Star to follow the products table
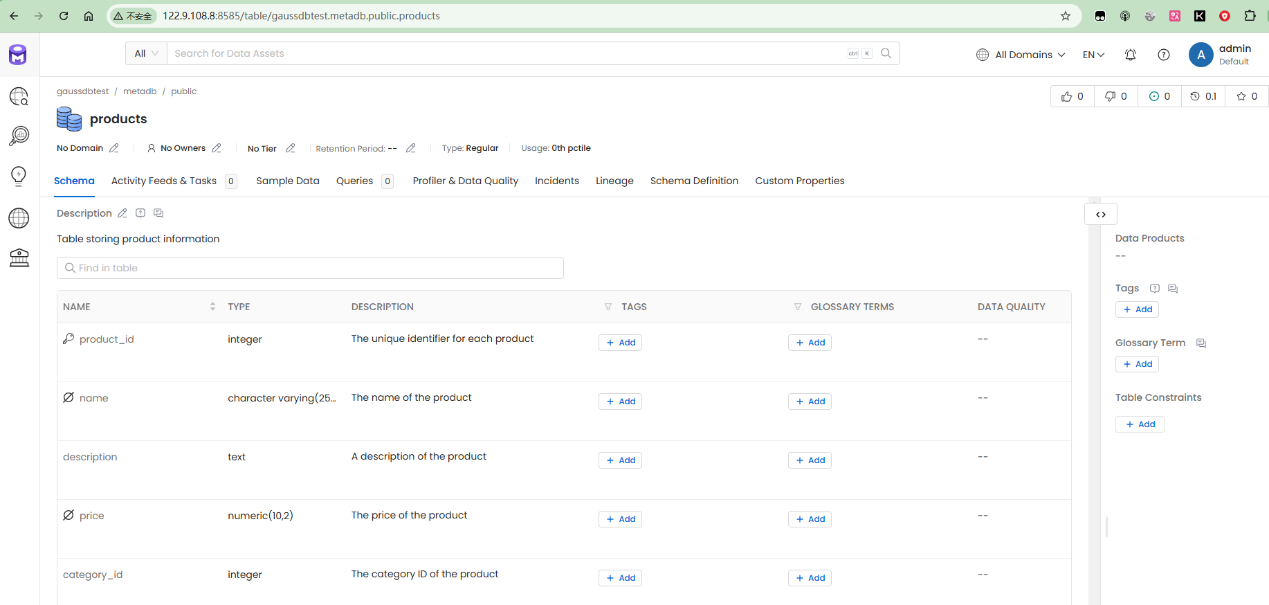Viewport: 1269px width, 605px height. [1246, 96]
